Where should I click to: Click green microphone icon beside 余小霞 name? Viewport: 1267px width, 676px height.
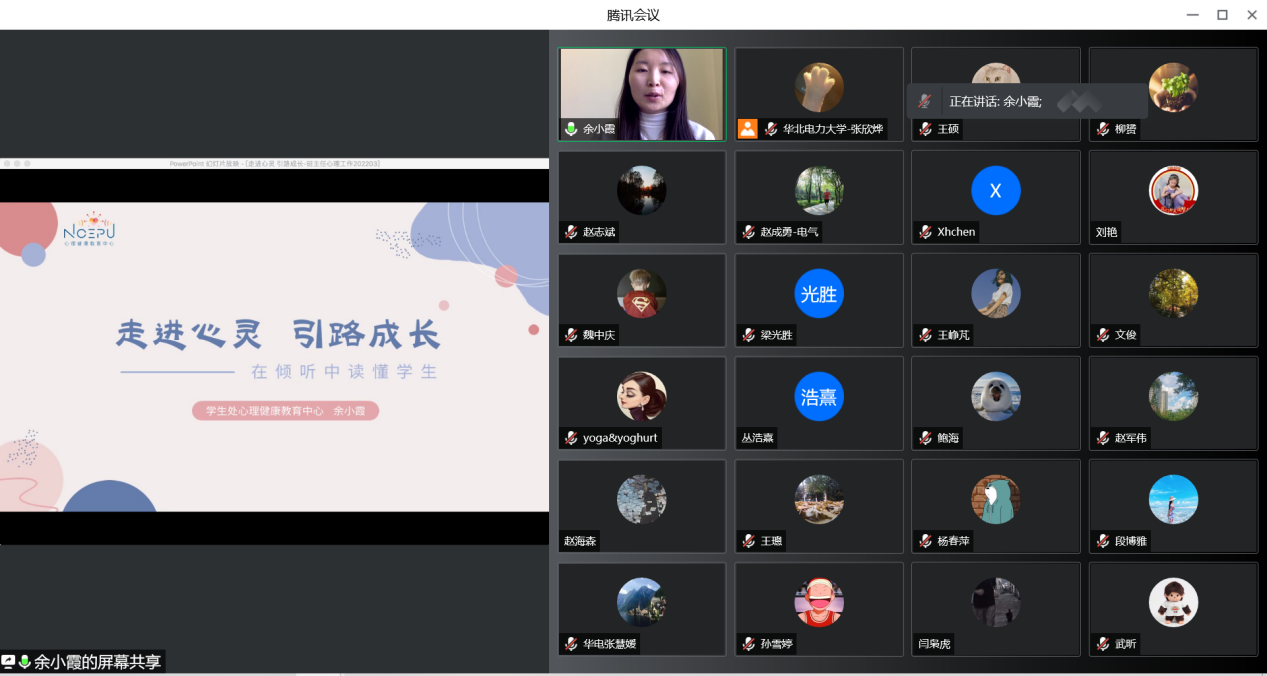(571, 129)
